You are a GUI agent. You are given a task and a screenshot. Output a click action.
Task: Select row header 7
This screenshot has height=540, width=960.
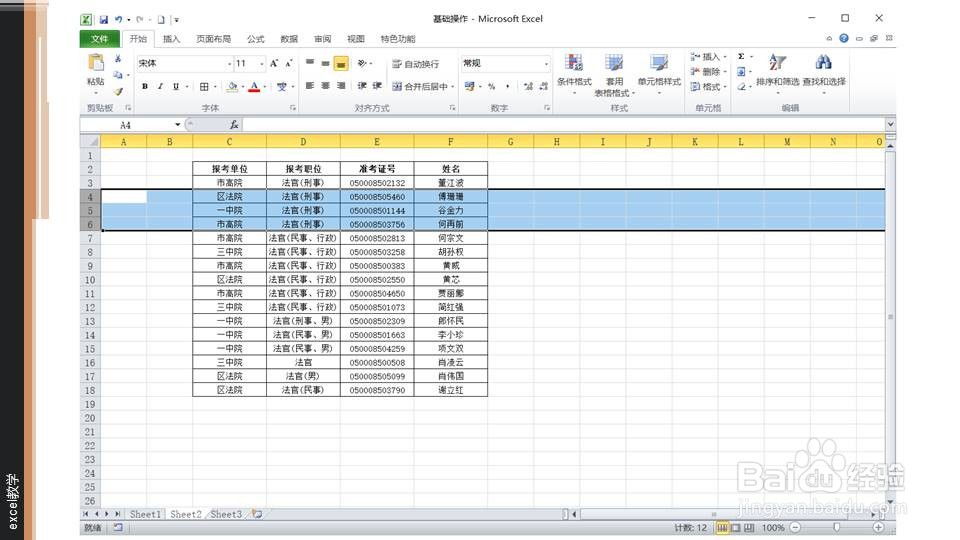[x=90, y=238]
